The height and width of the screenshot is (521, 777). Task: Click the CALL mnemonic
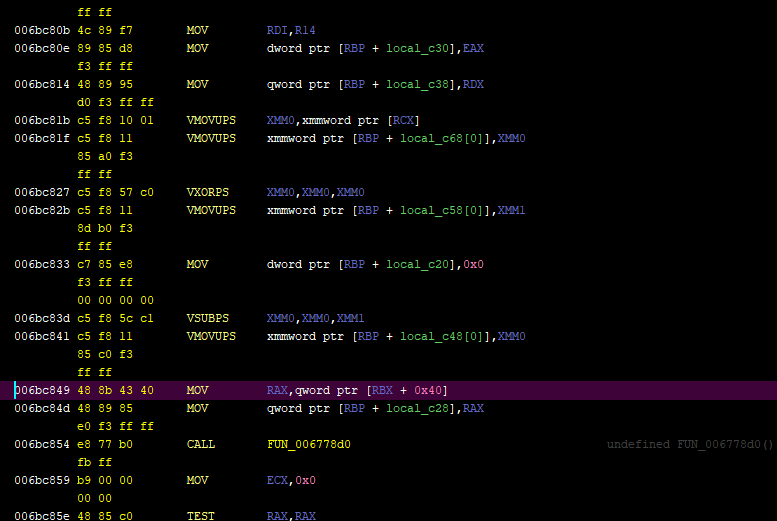201,444
